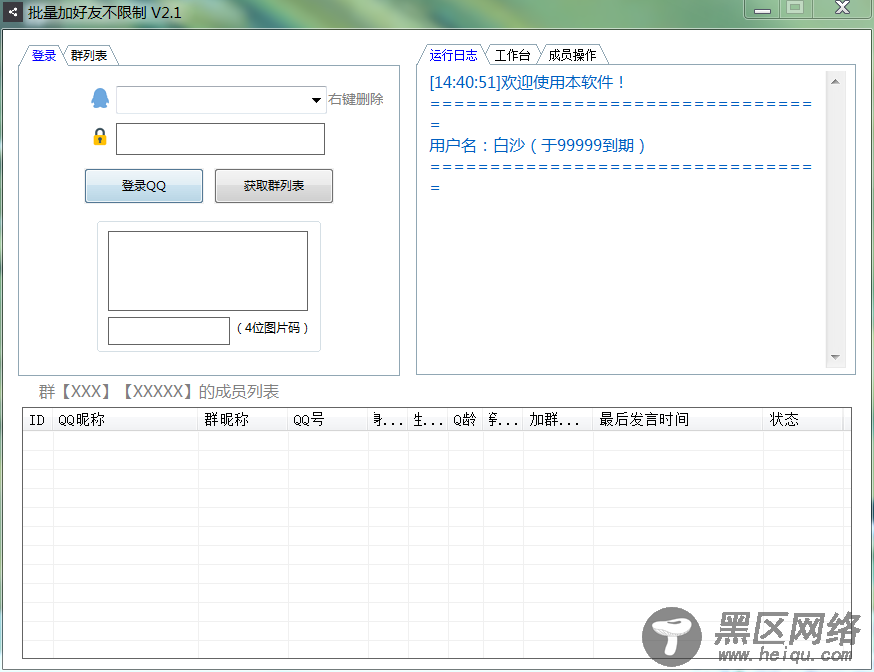Switch to the 群列表 tab

coord(89,56)
